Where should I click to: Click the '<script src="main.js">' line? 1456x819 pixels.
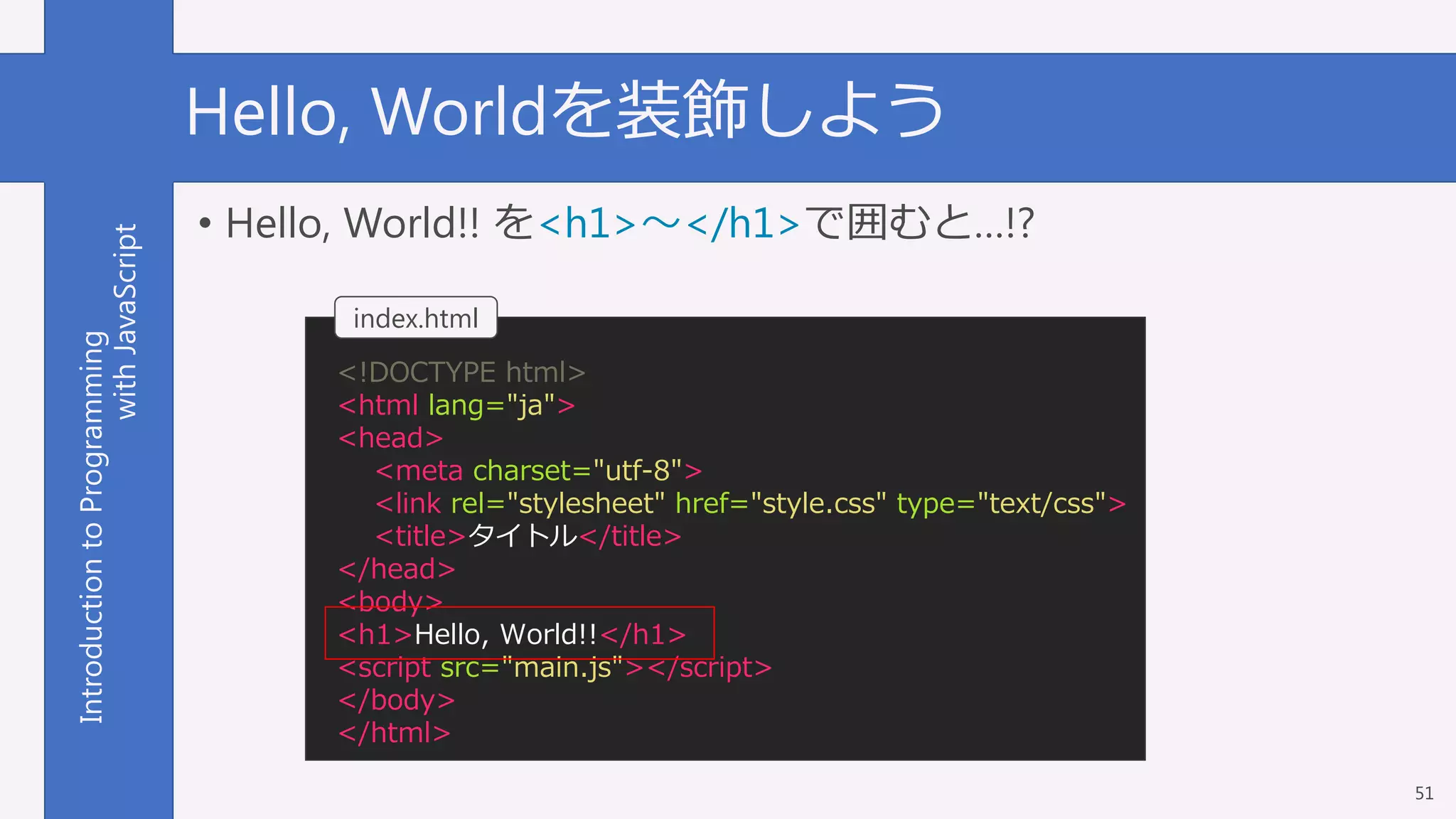555,667
